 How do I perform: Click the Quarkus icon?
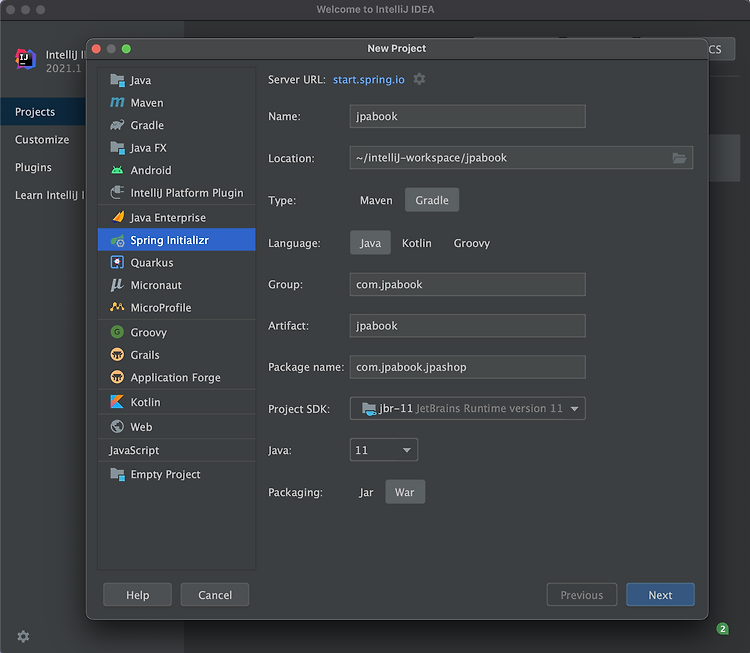click(117, 262)
